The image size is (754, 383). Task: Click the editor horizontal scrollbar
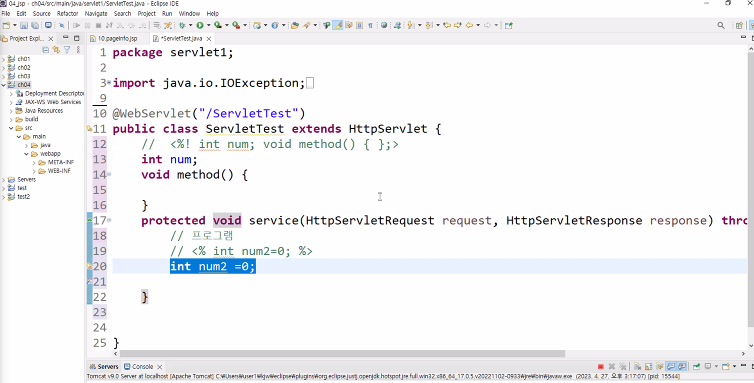tap(342, 354)
